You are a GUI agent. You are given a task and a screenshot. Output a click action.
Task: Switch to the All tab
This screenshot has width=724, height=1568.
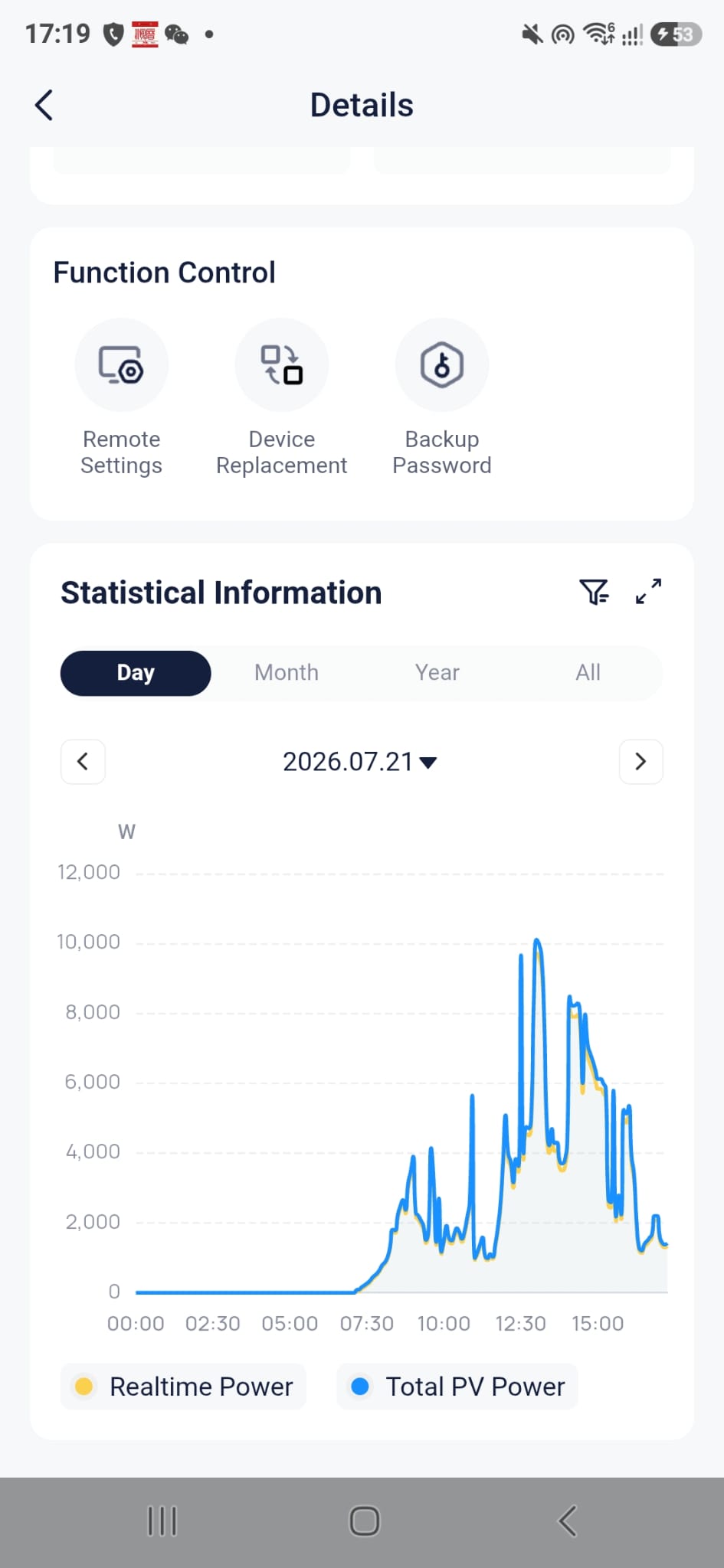588,673
